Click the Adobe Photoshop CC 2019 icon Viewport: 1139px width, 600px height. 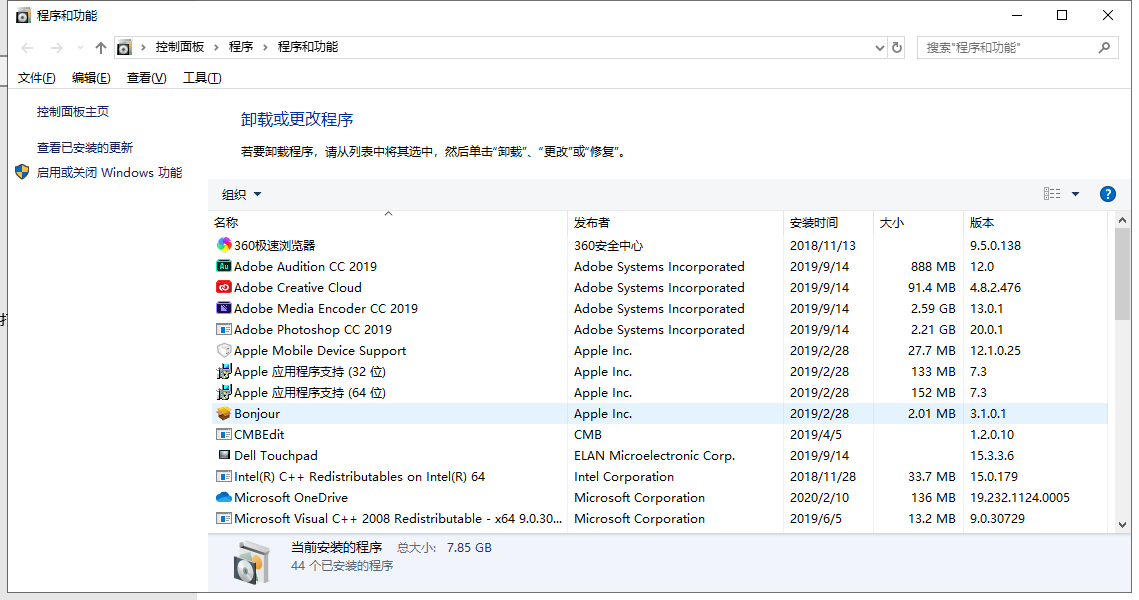point(224,329)
